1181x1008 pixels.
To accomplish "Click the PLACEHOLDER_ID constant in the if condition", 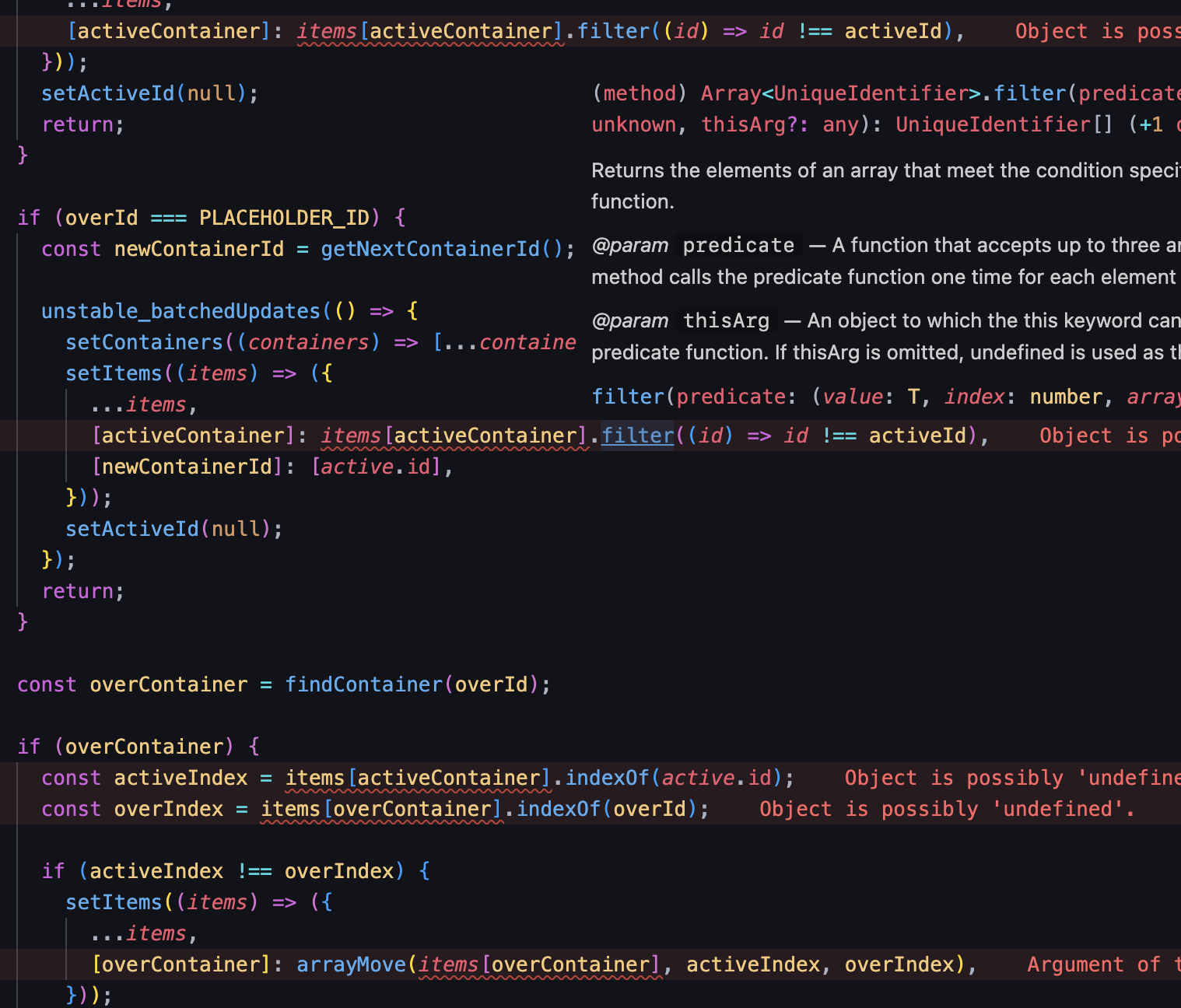I will click(x=284, y=218).
